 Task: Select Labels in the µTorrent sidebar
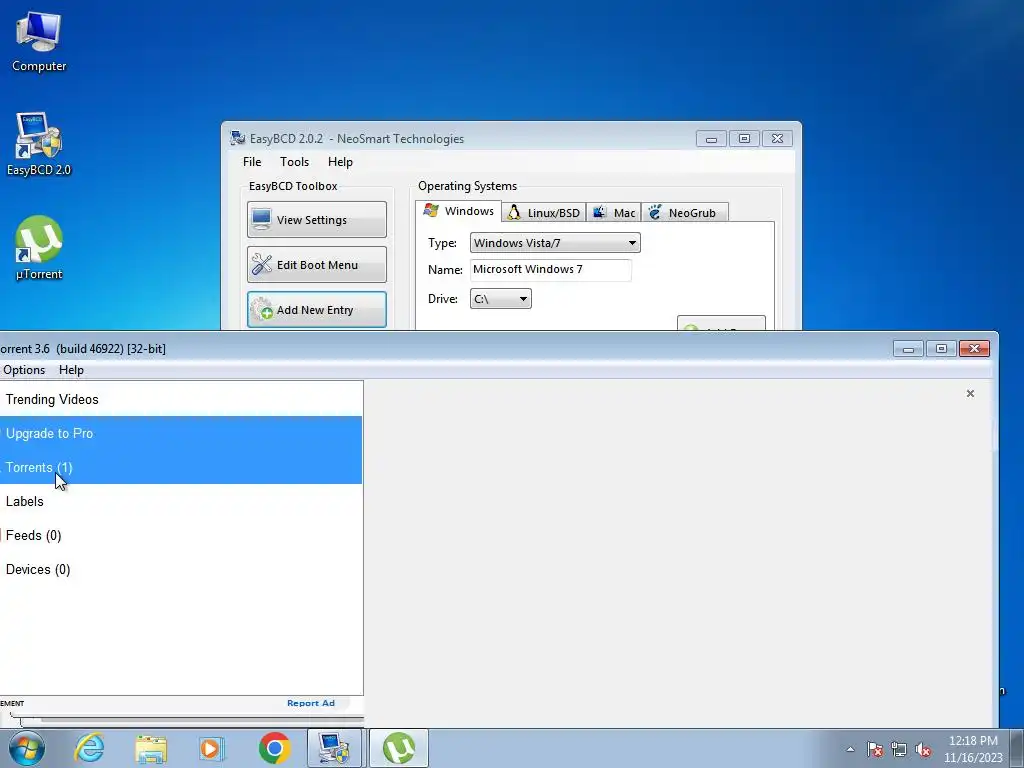(x=181, y=502)
